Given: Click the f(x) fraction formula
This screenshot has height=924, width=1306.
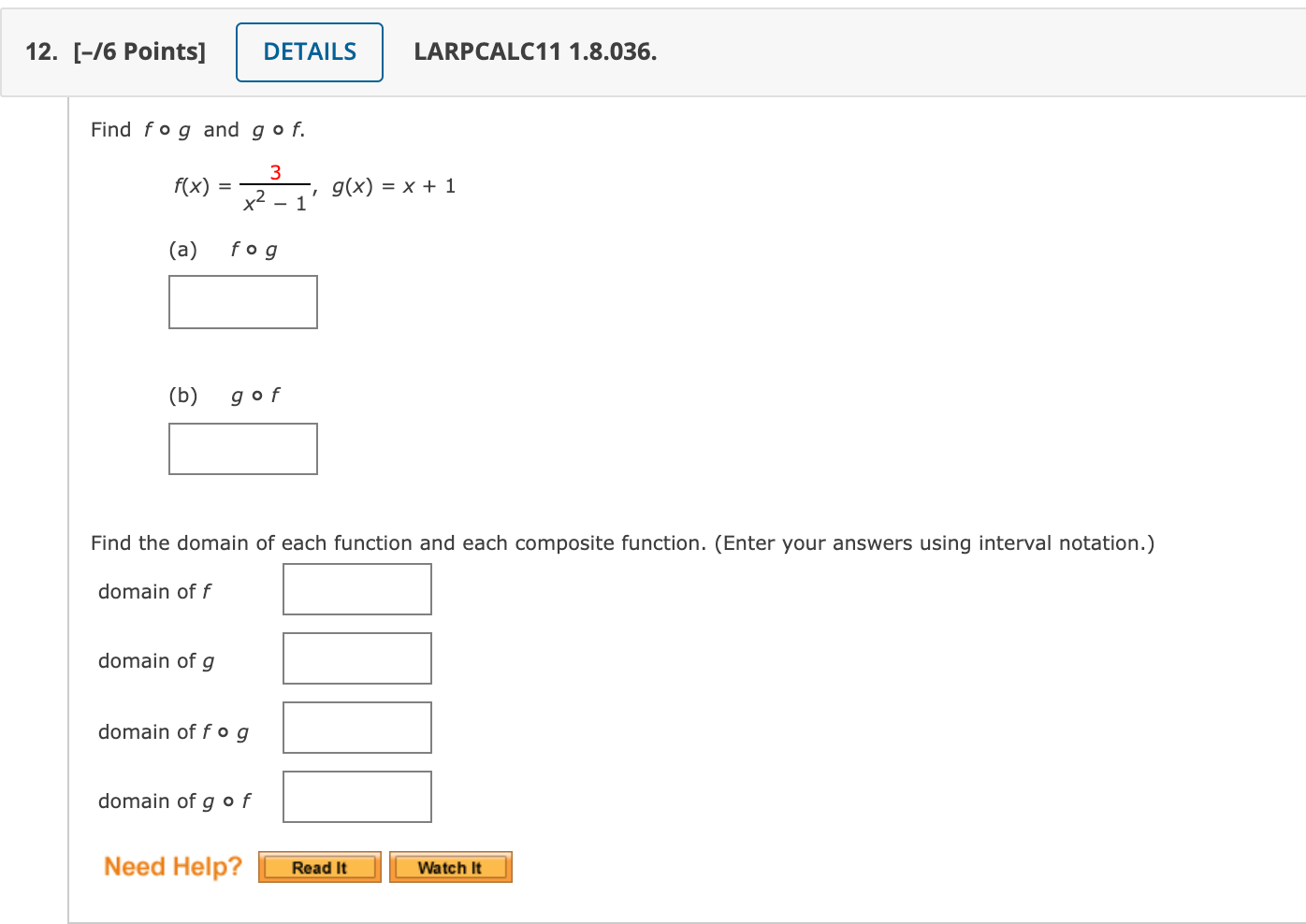Looking at the screenshot, I should click(239, 185).
